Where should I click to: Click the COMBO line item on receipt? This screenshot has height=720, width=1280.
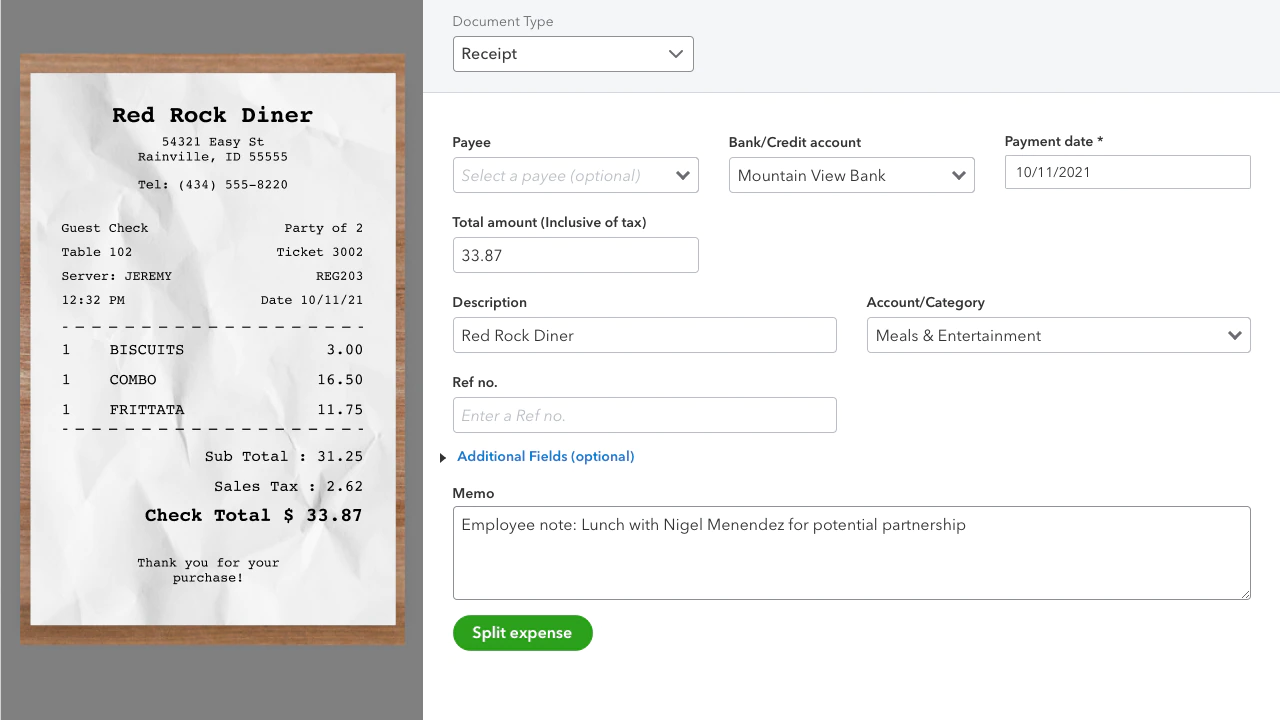point(133,380)
